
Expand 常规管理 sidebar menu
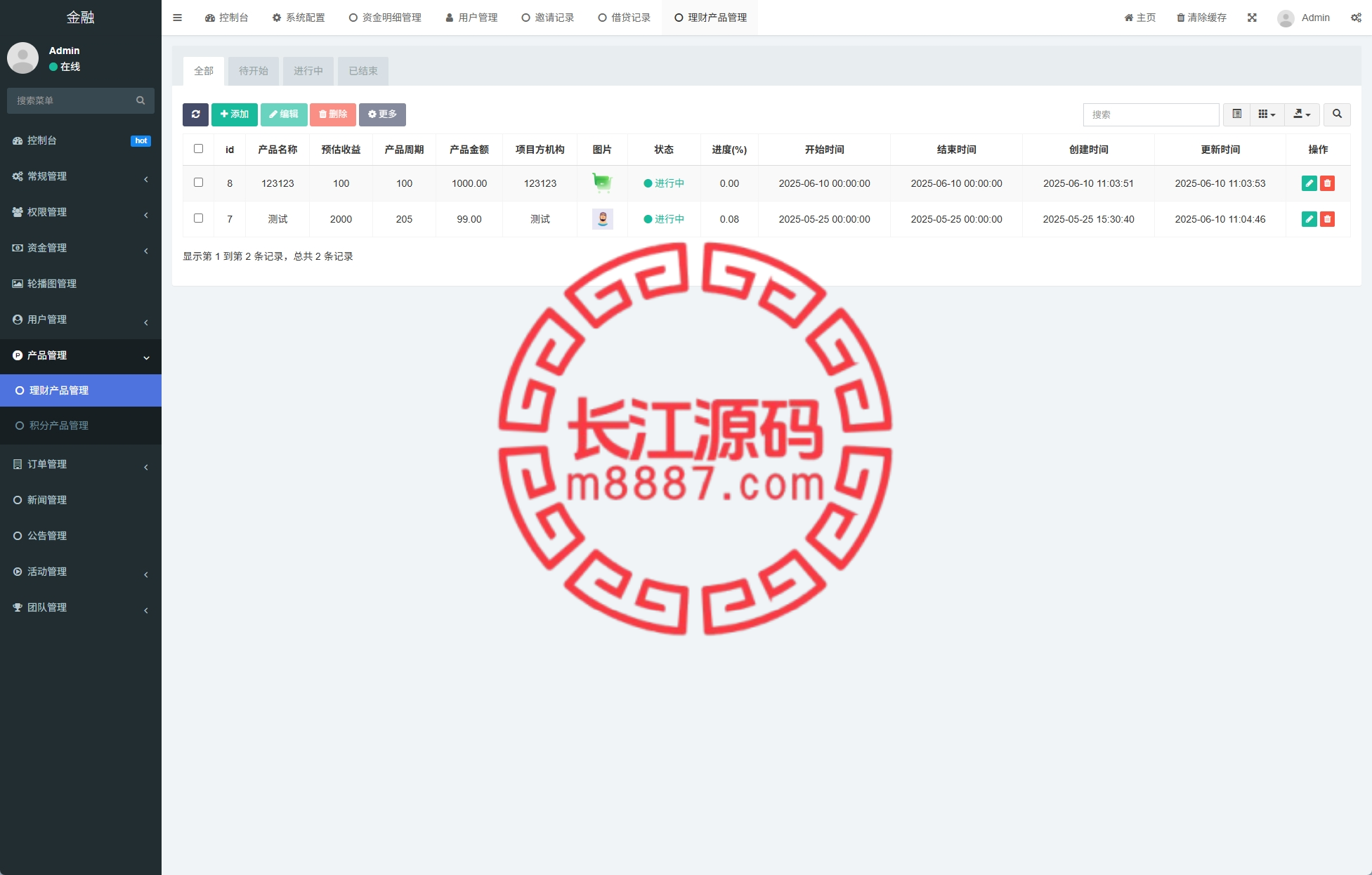(81, 176)
